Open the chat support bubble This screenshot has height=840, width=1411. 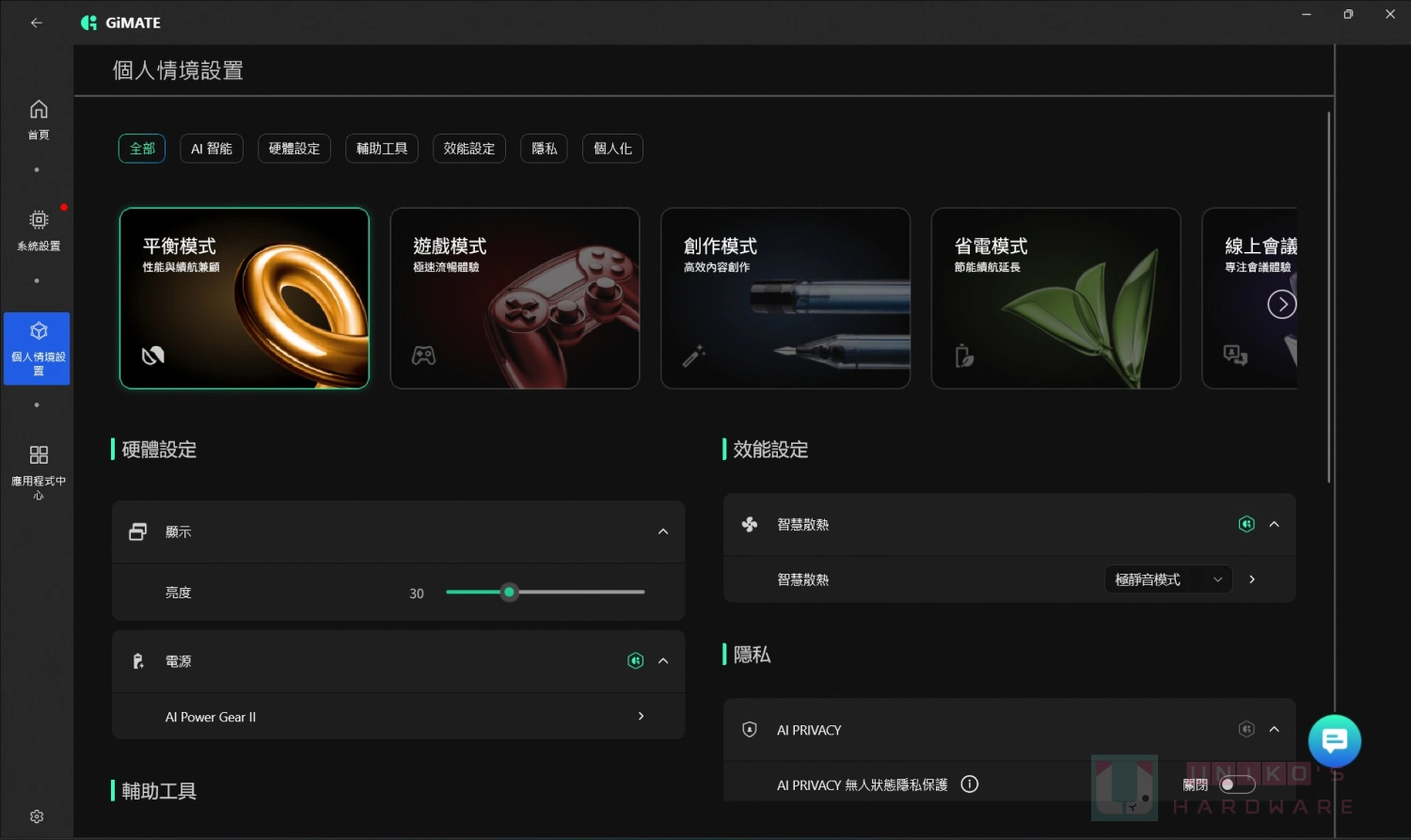[x=1334, y=741]
